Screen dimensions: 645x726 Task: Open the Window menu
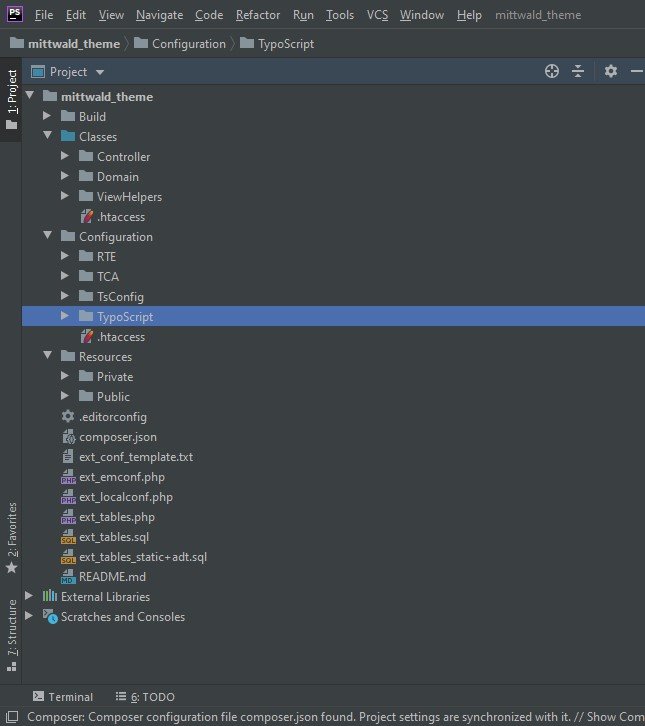point(422,15)
